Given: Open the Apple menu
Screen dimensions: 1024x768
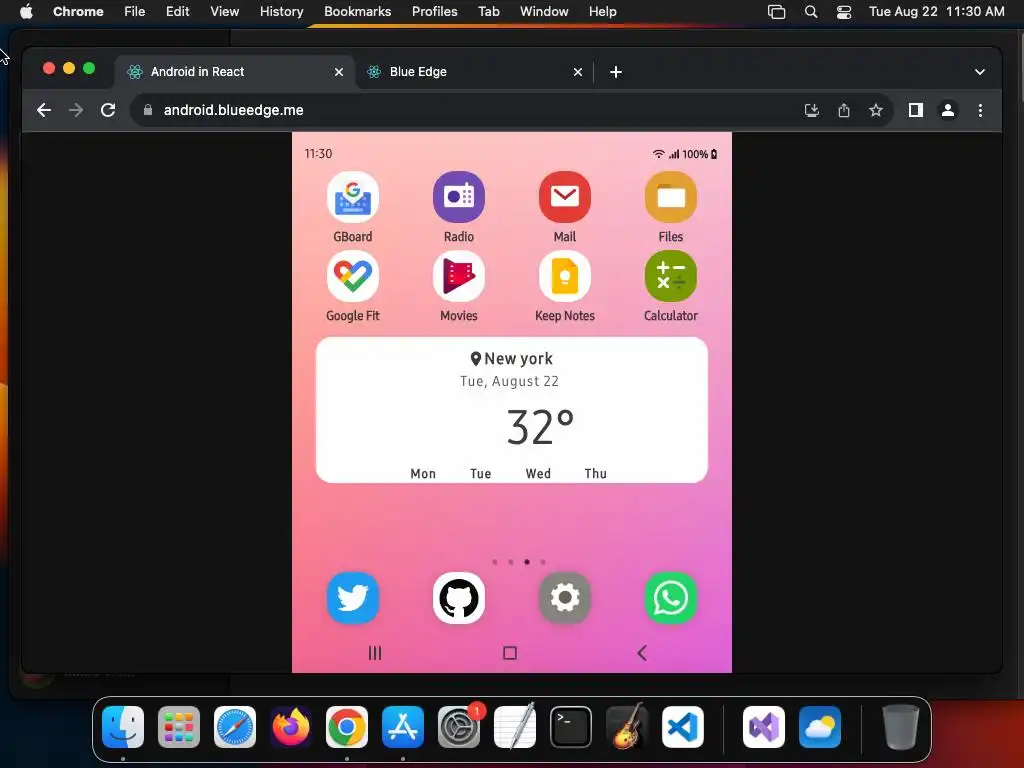Looking at the screenshot, I should click(26, 12).
